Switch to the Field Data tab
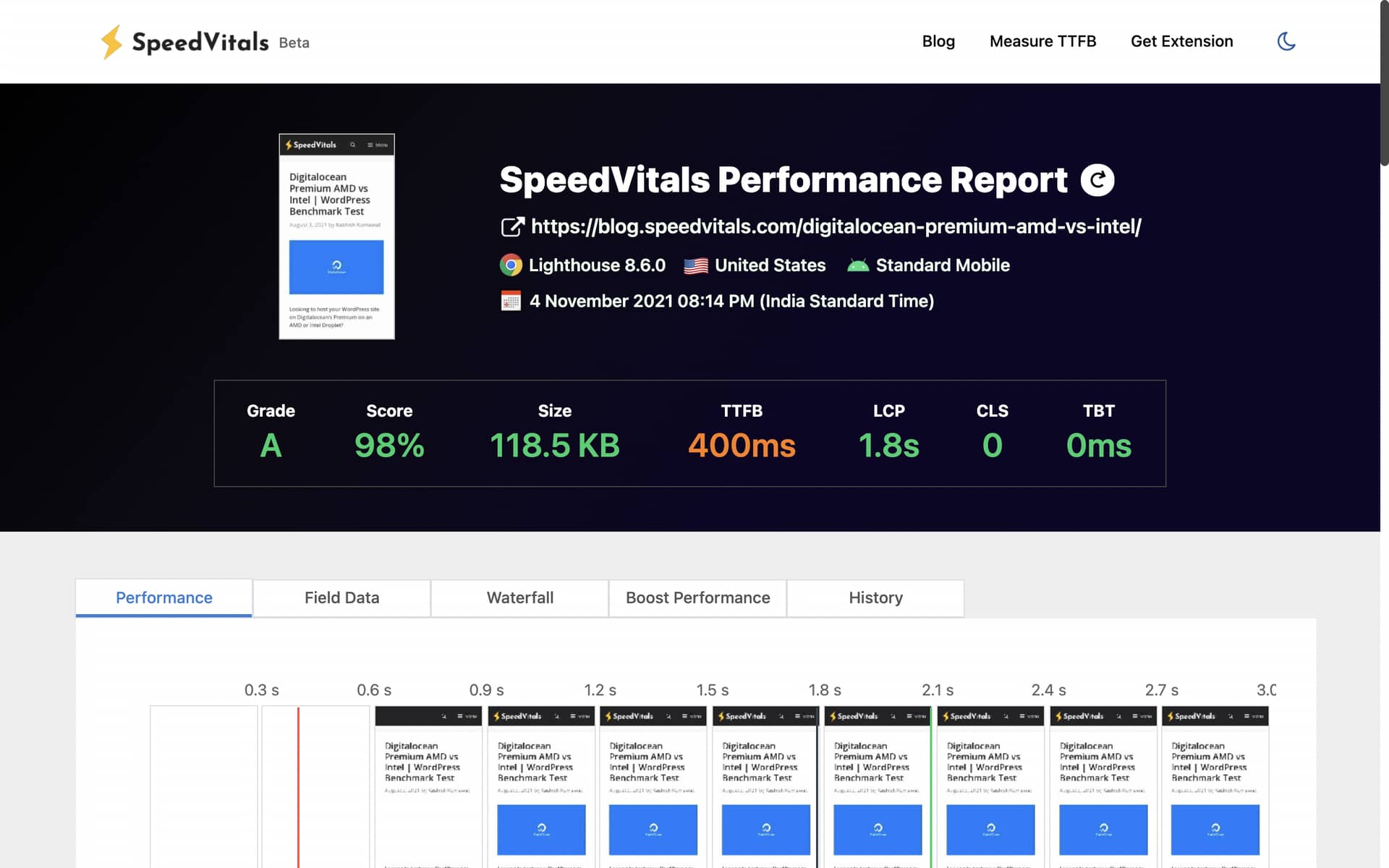Viewport: 1389px width, 868px height. click(x=341, y=597)
